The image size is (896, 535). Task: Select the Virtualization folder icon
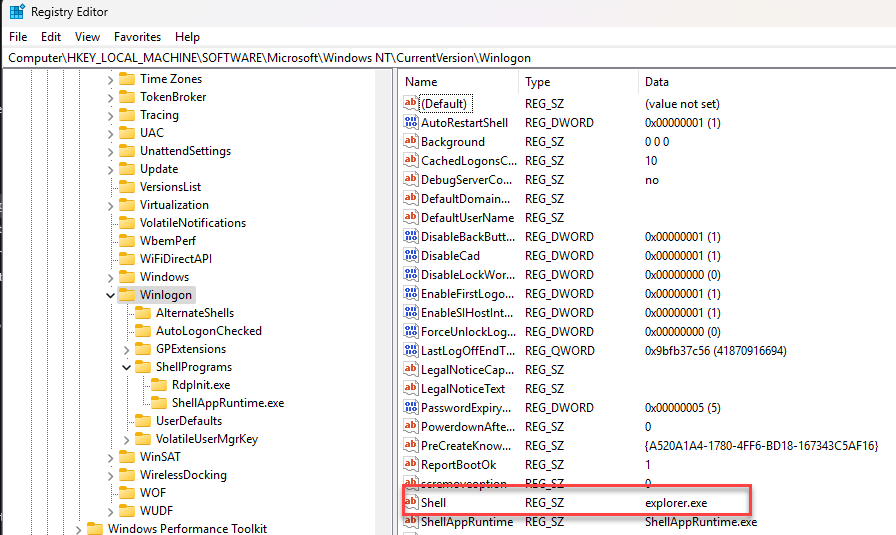point(127,205)
